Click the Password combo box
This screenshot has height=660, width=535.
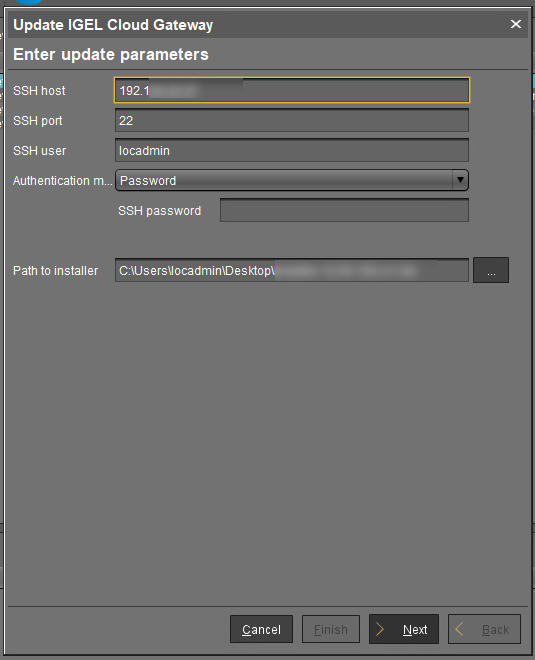pos(292,180)
